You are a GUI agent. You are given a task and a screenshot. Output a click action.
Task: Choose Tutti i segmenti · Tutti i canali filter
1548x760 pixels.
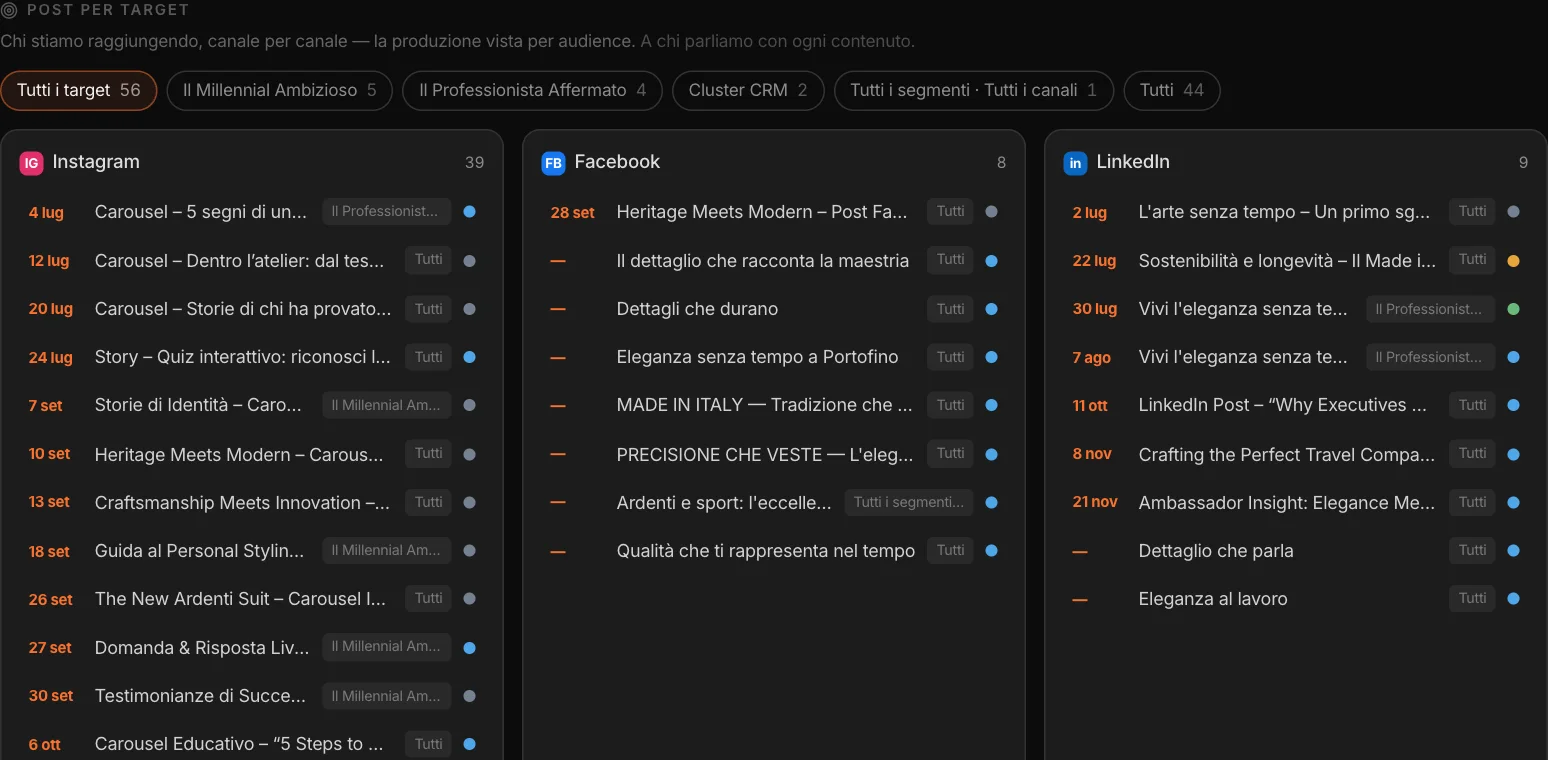click(x=973, y=90)
